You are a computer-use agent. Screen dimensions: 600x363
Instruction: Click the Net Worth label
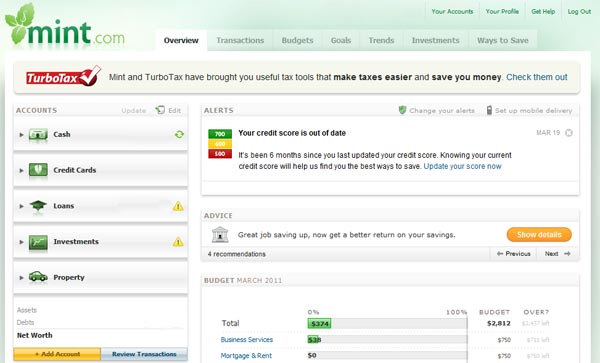(x=34, y=335)
